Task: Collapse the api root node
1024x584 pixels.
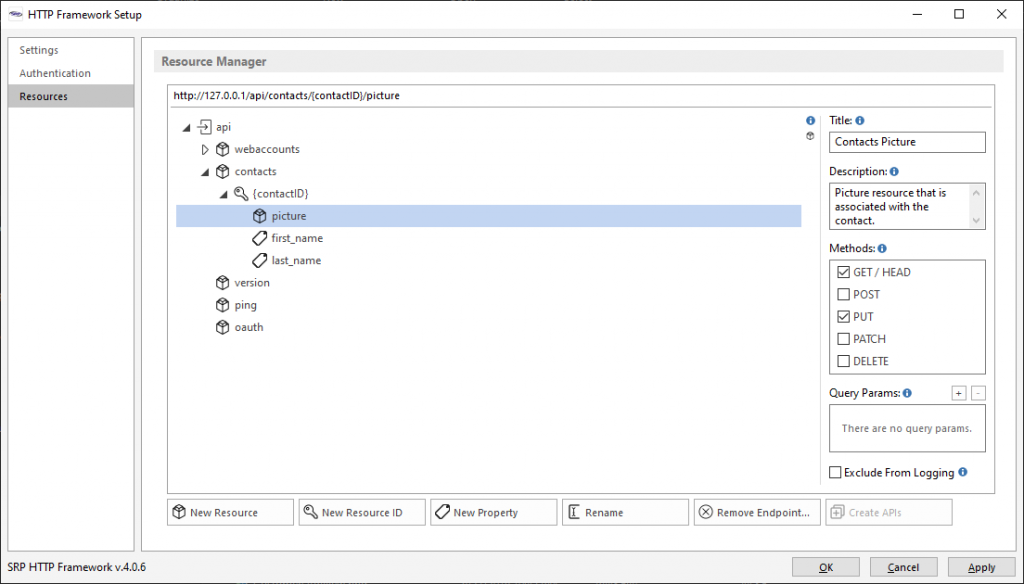Action: coord(186,126)
